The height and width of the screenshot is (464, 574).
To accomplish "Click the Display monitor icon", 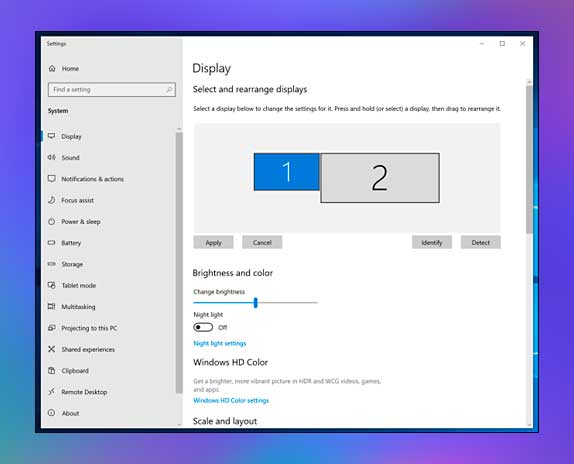I will (52, 136).
